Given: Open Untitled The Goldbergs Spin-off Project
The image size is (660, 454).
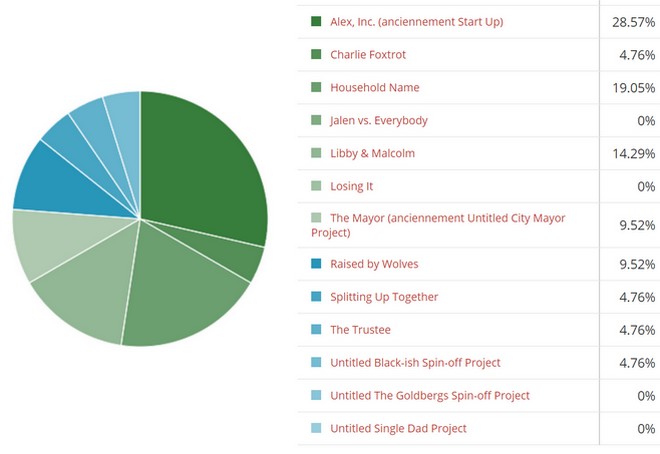Looking at the screenshot, I should click(430, 396).
